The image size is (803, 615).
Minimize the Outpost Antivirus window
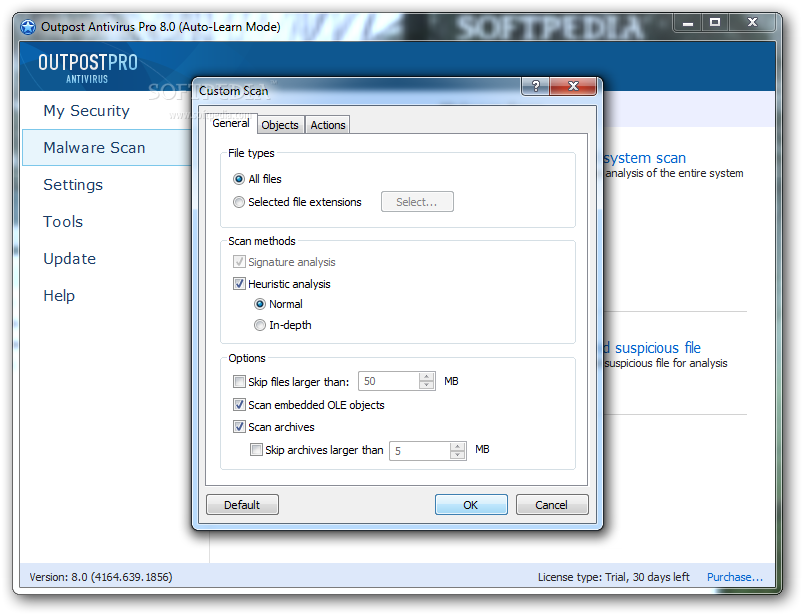coord(688,23)
